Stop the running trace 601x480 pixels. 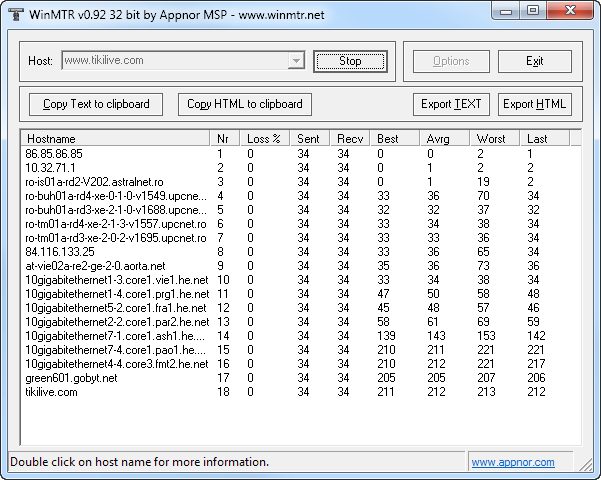click(x=350, y=61)
